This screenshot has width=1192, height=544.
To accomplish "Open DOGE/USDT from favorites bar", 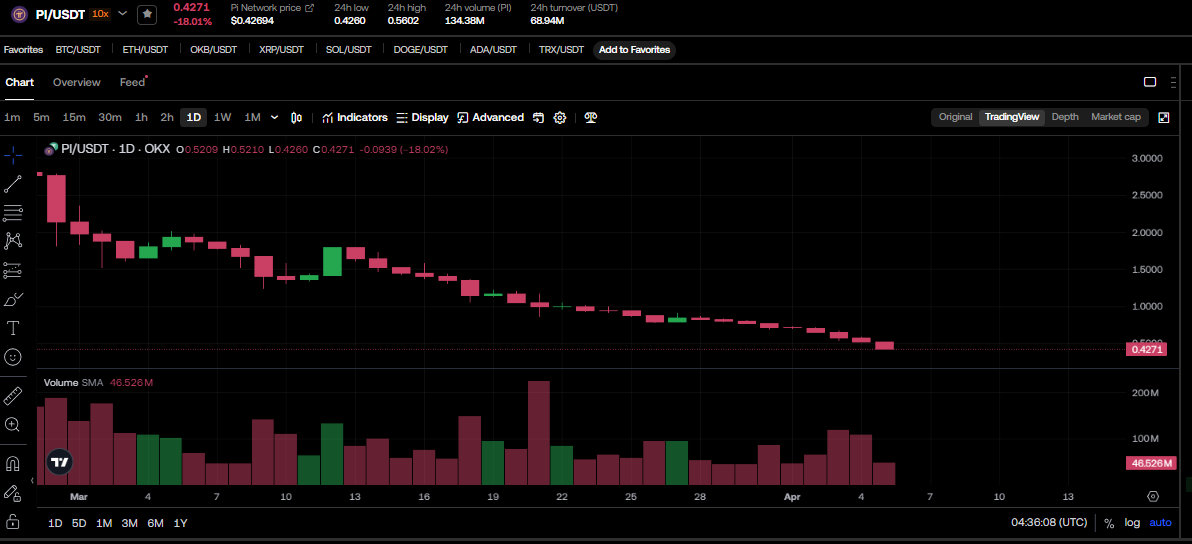I will click(x=420, y=50).
